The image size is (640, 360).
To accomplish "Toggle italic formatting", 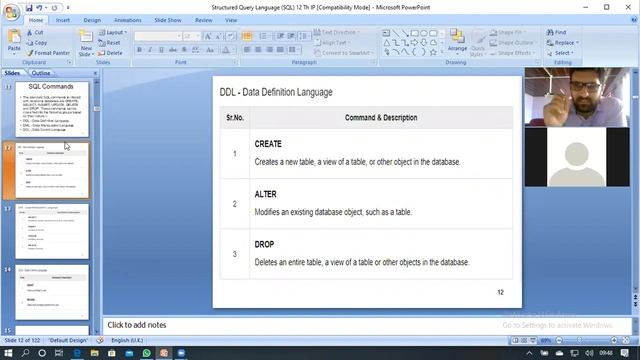I will tap(150, 50).
